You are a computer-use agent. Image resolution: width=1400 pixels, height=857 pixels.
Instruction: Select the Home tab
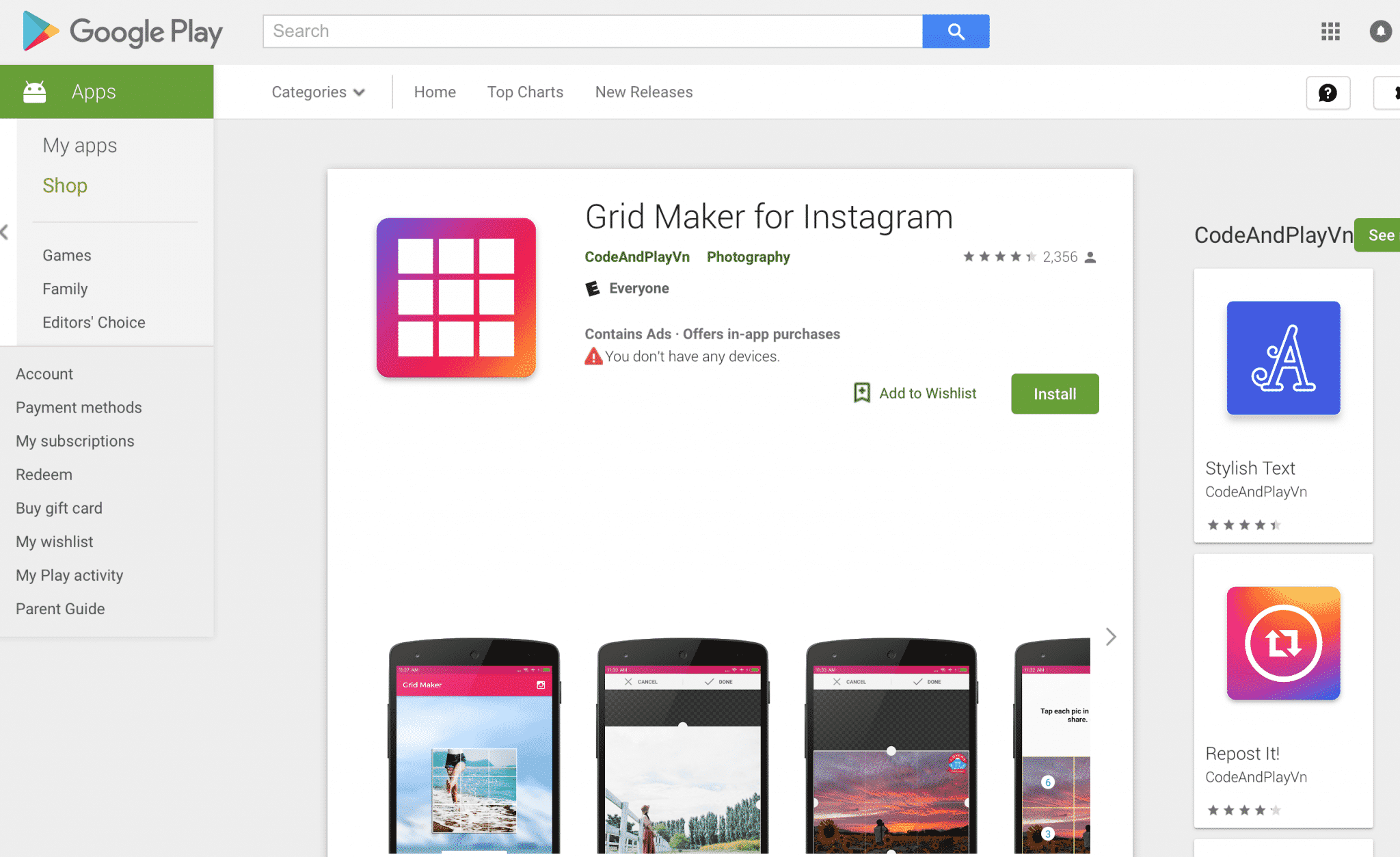point(436,91)
